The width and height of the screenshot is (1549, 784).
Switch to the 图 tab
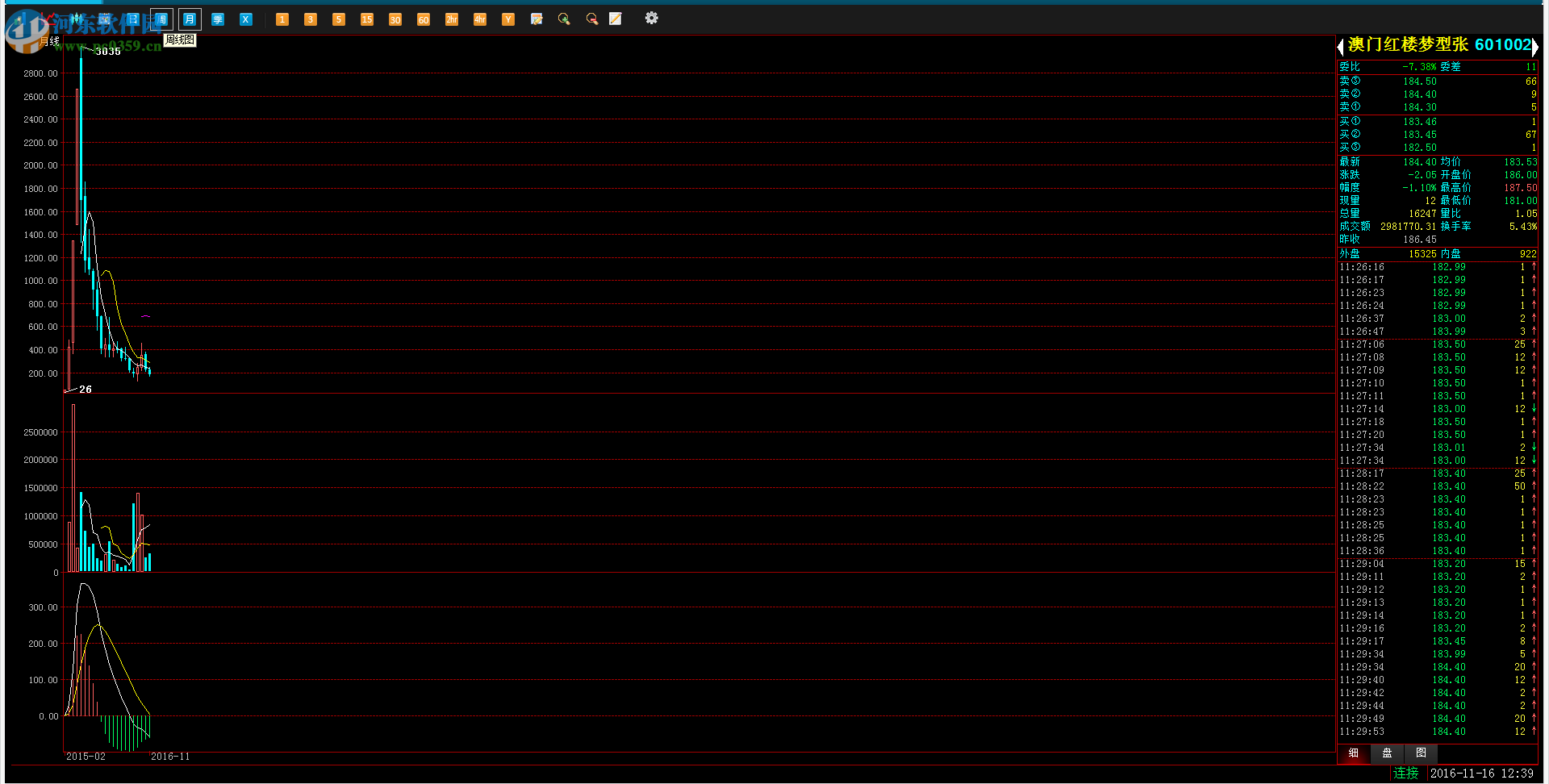1422,753
